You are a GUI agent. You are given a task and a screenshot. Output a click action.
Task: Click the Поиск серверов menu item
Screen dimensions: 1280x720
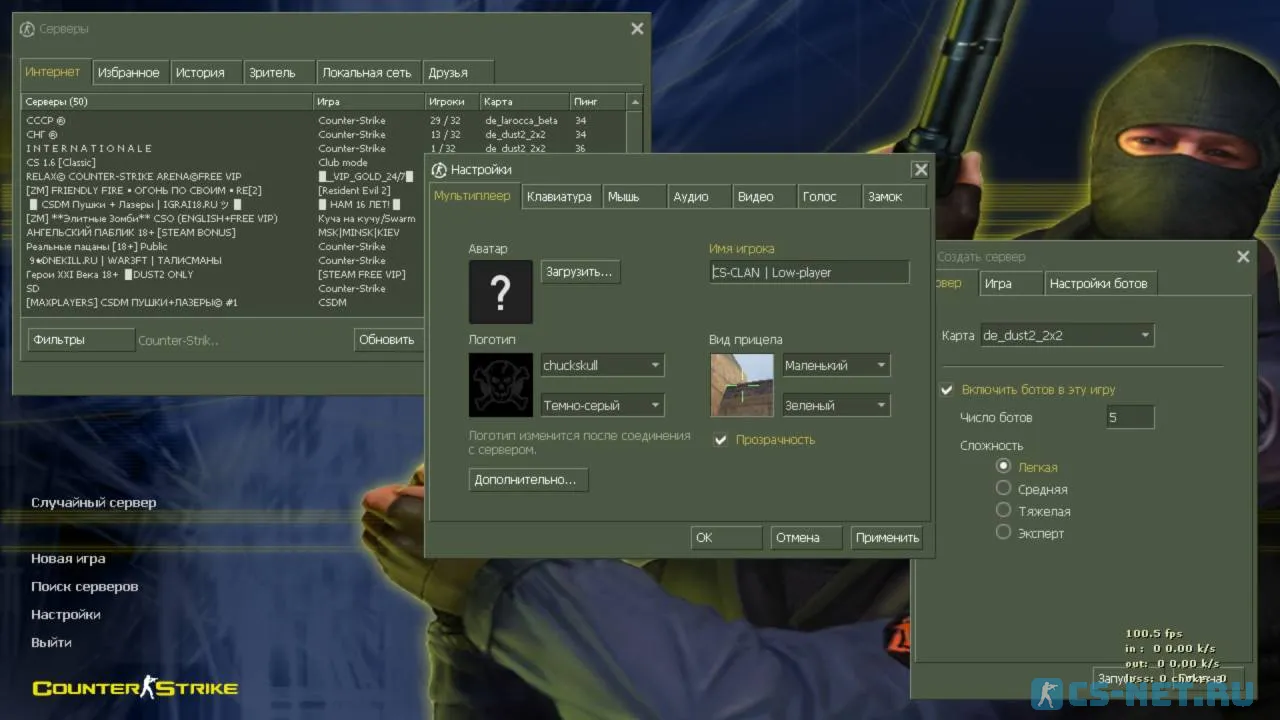coord(85,587)
